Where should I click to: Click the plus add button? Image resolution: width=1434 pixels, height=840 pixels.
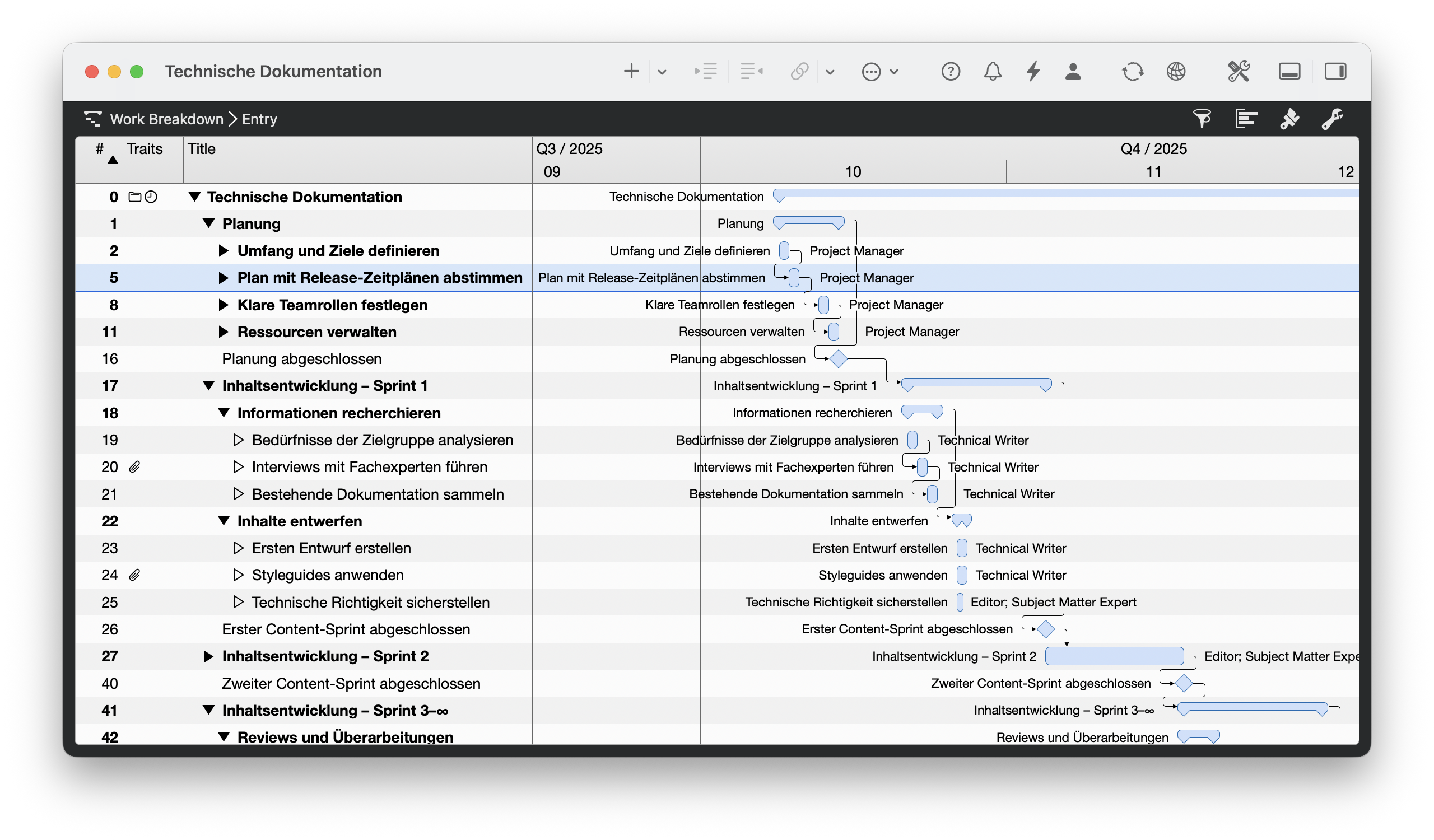631,72
